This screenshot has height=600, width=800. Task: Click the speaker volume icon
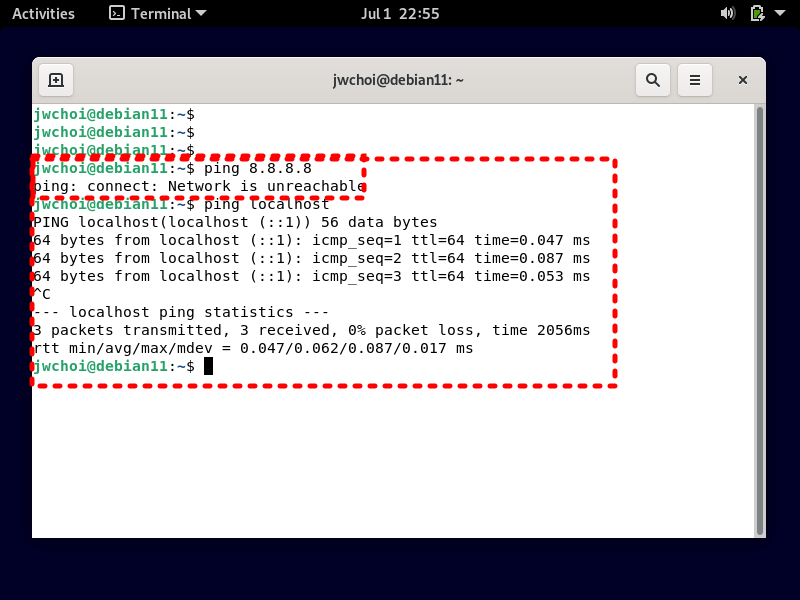click(728, 13)
